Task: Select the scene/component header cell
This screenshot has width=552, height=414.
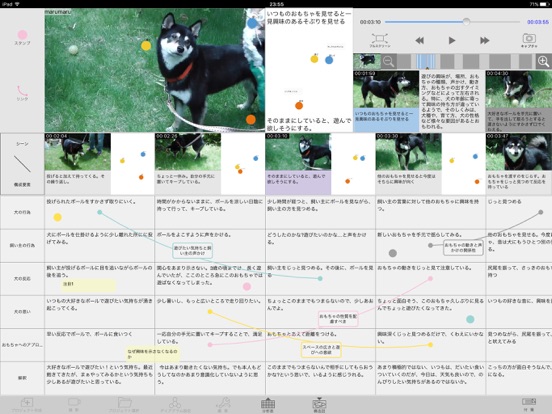Action: (22, 164)
